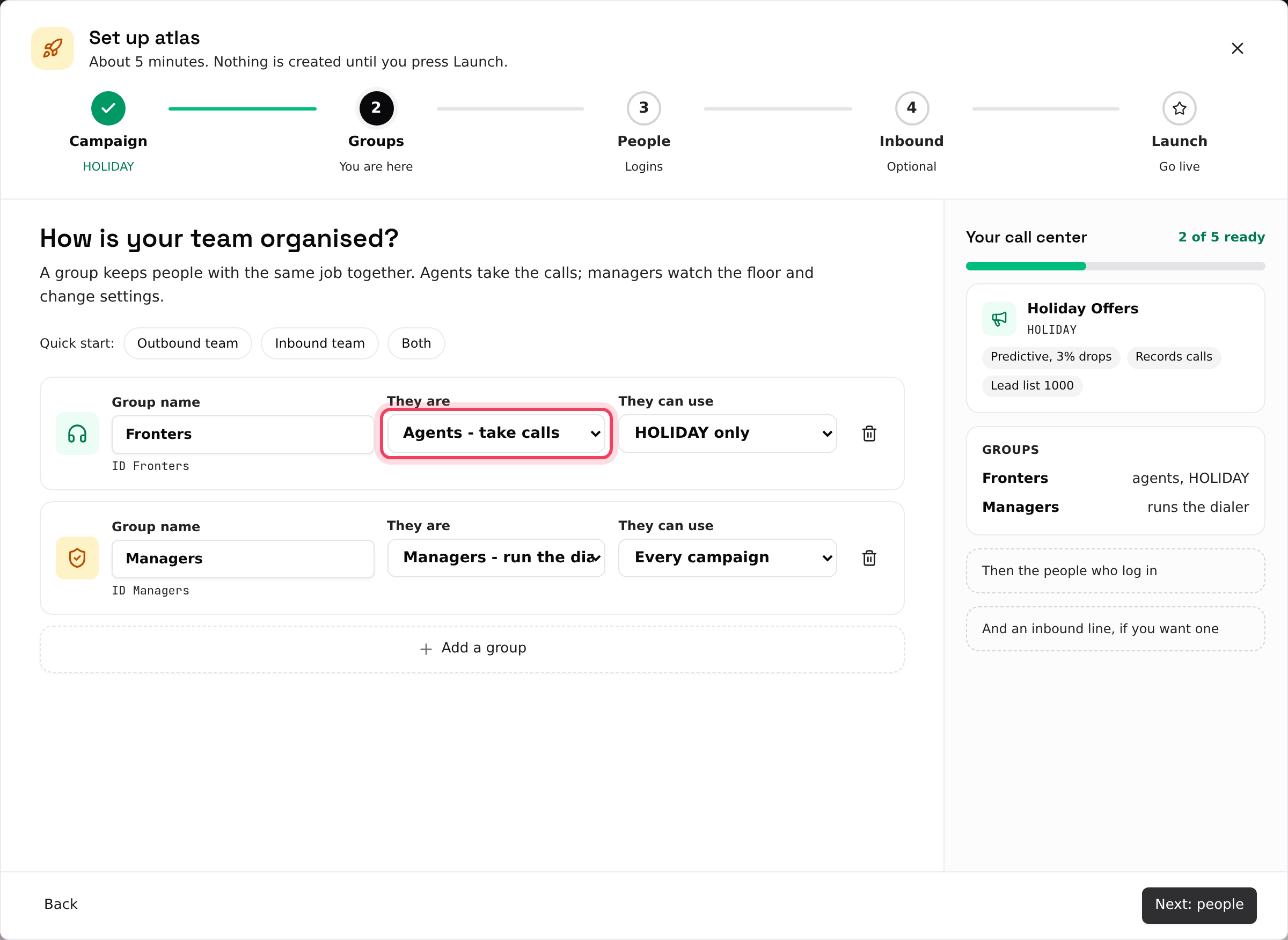Click the Fronters group name field
This screenshot has height=940, width=1288.
coord(243,435)
